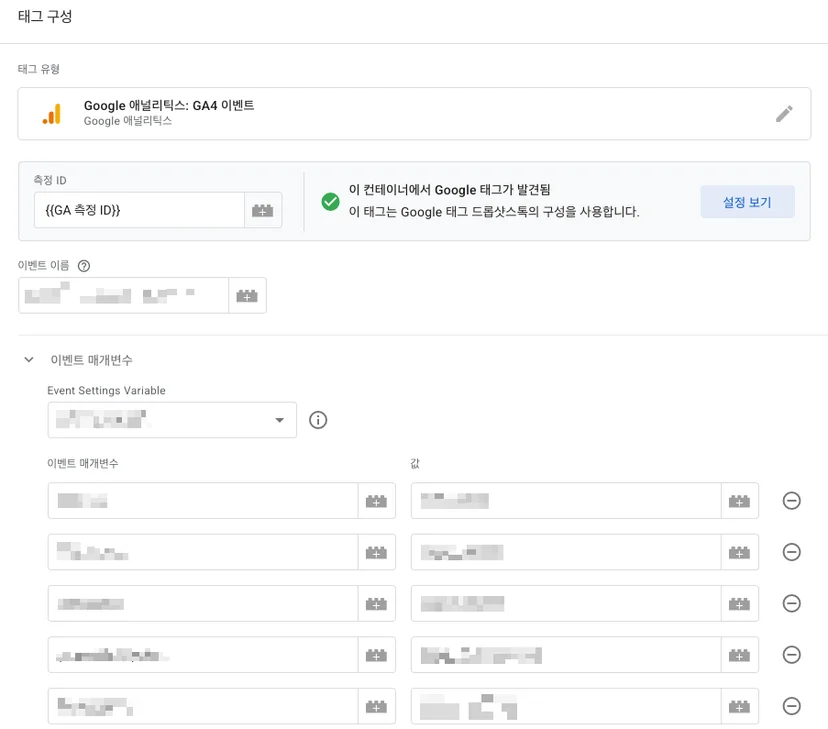Screen dimensions: 828x729
Task: Show info about Event Settings Variable
Action: pos(318,420)
